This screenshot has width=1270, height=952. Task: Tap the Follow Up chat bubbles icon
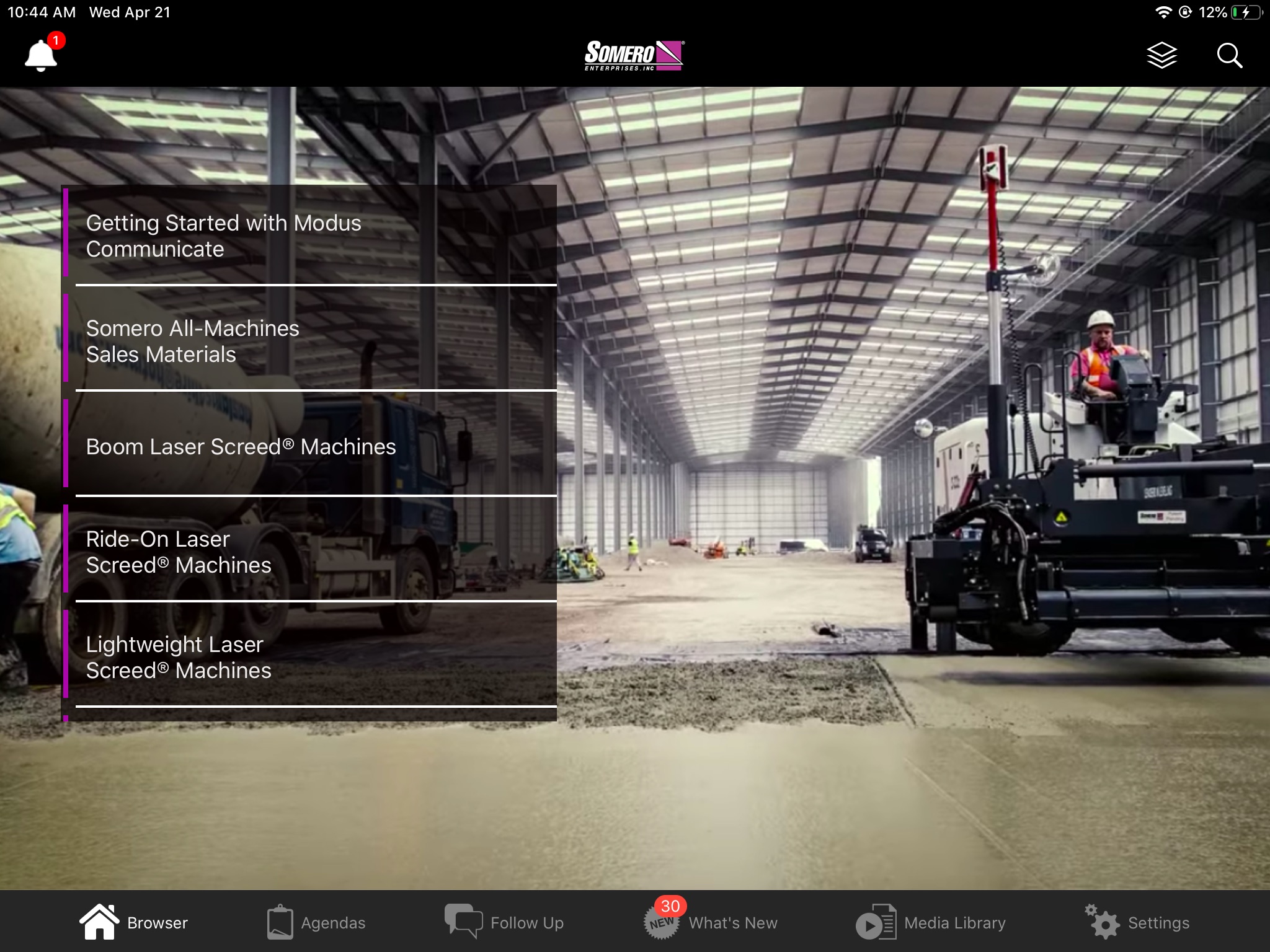pyautogui.click(x=463, y=922)
